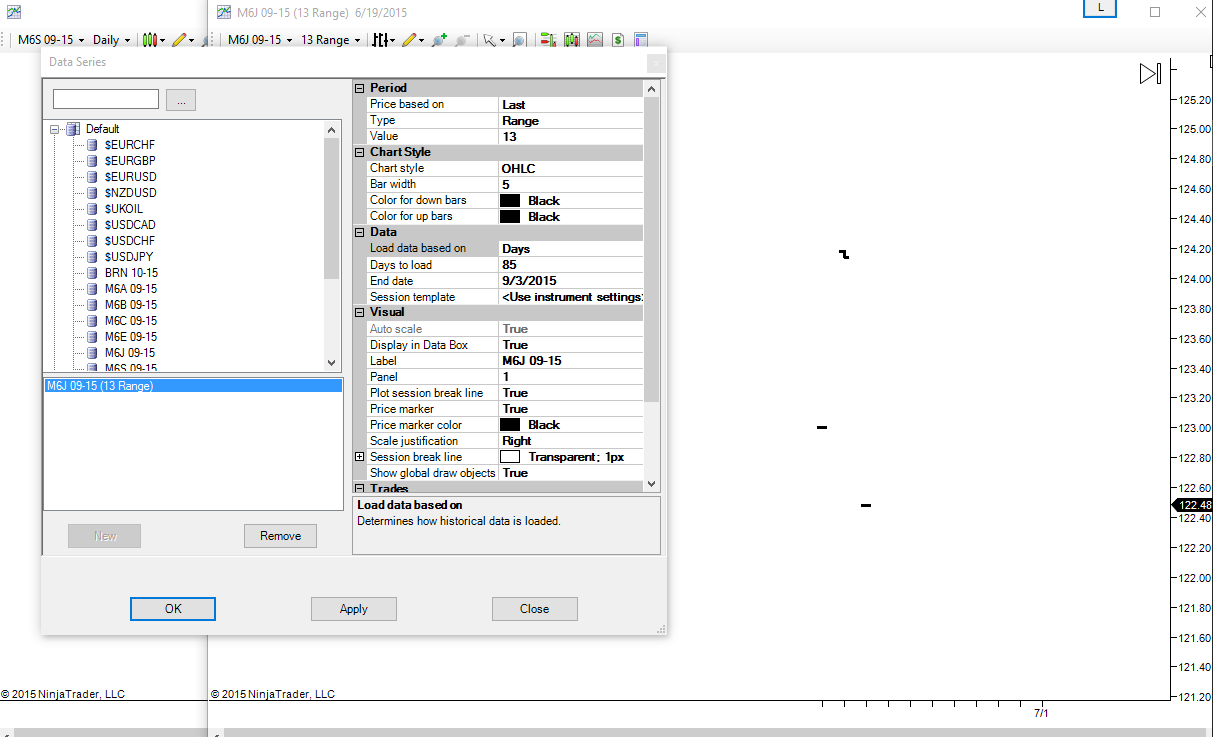Open the M6S 09-15 instrument dropdown
Viewport: 1213px width, 737px height.
click(51, 40)
